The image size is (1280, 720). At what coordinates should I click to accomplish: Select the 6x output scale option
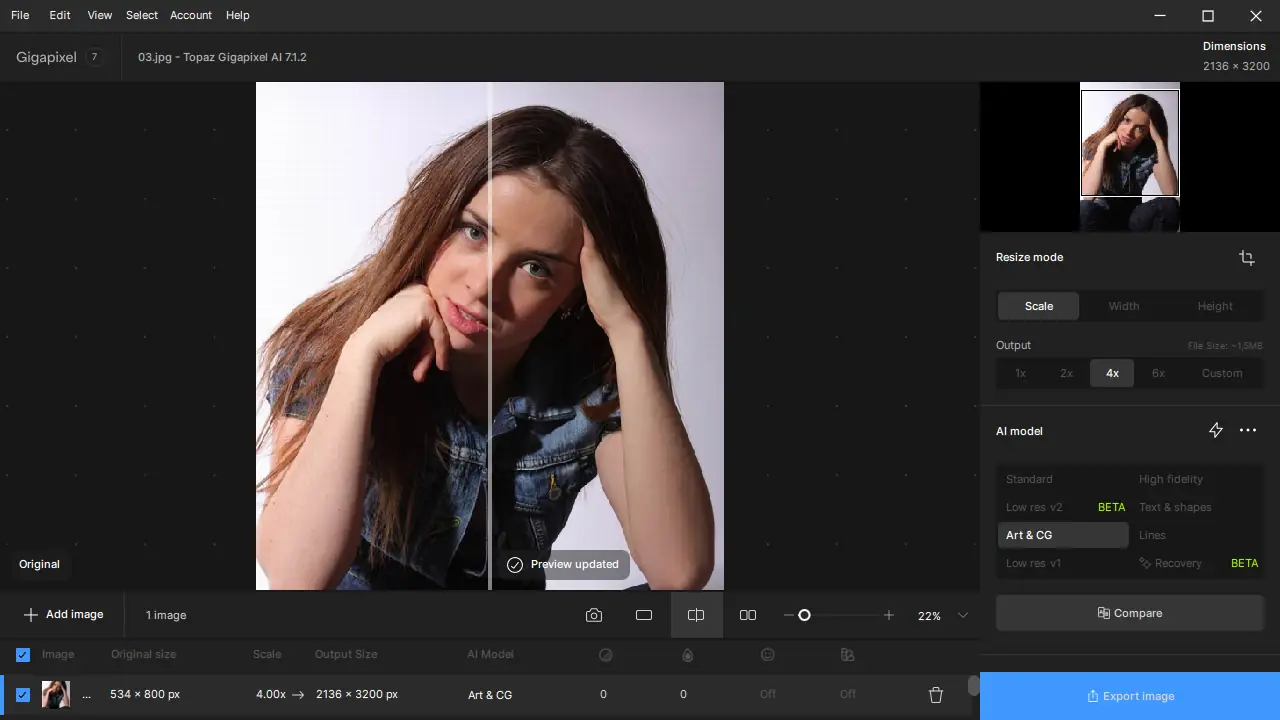1158,373
